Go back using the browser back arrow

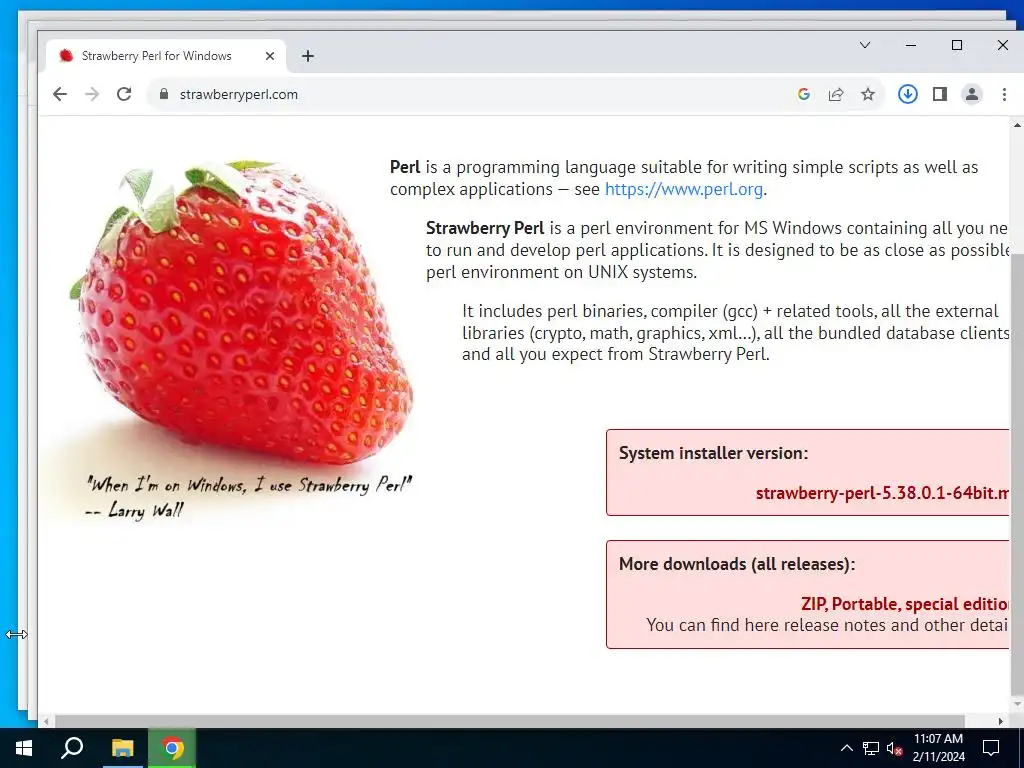click(x=59, y=94)
